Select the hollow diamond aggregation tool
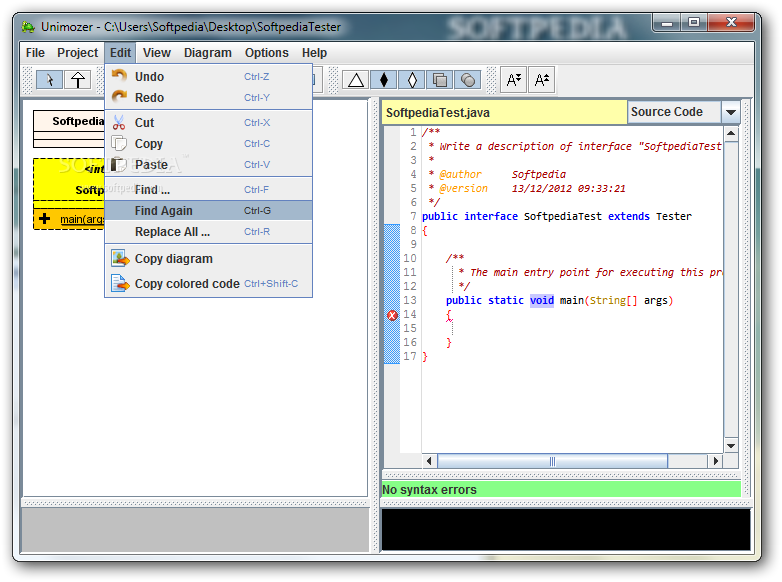Screen dimensions: 782x582 coord(412,80)
